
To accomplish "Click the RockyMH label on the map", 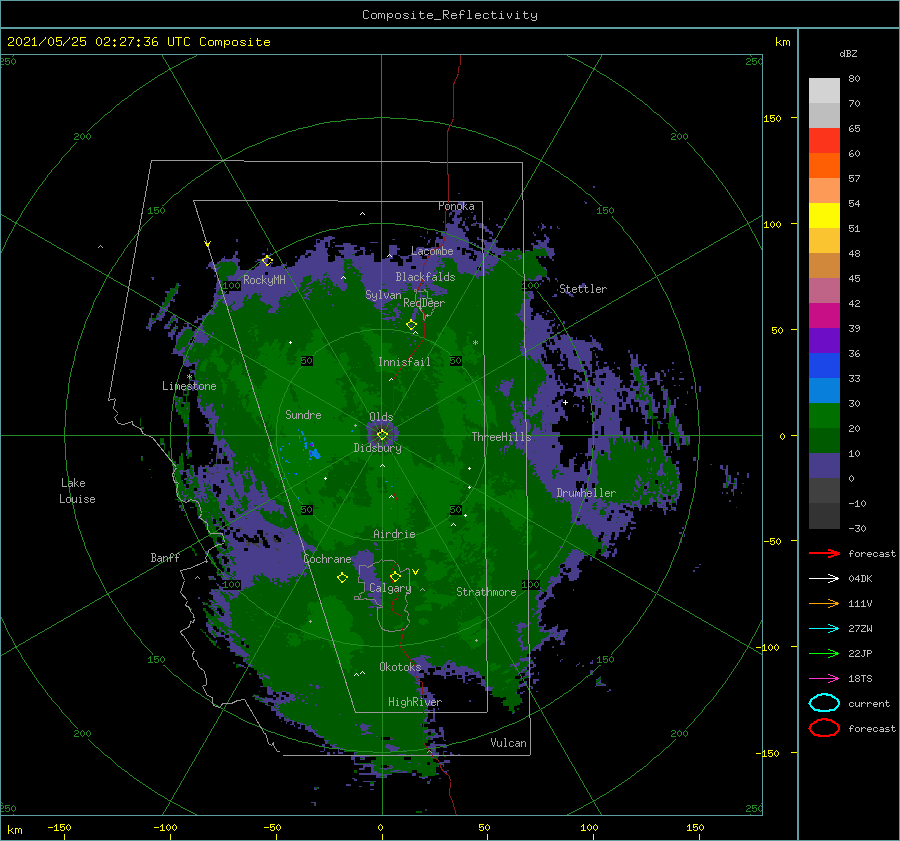I will (264, 280).
